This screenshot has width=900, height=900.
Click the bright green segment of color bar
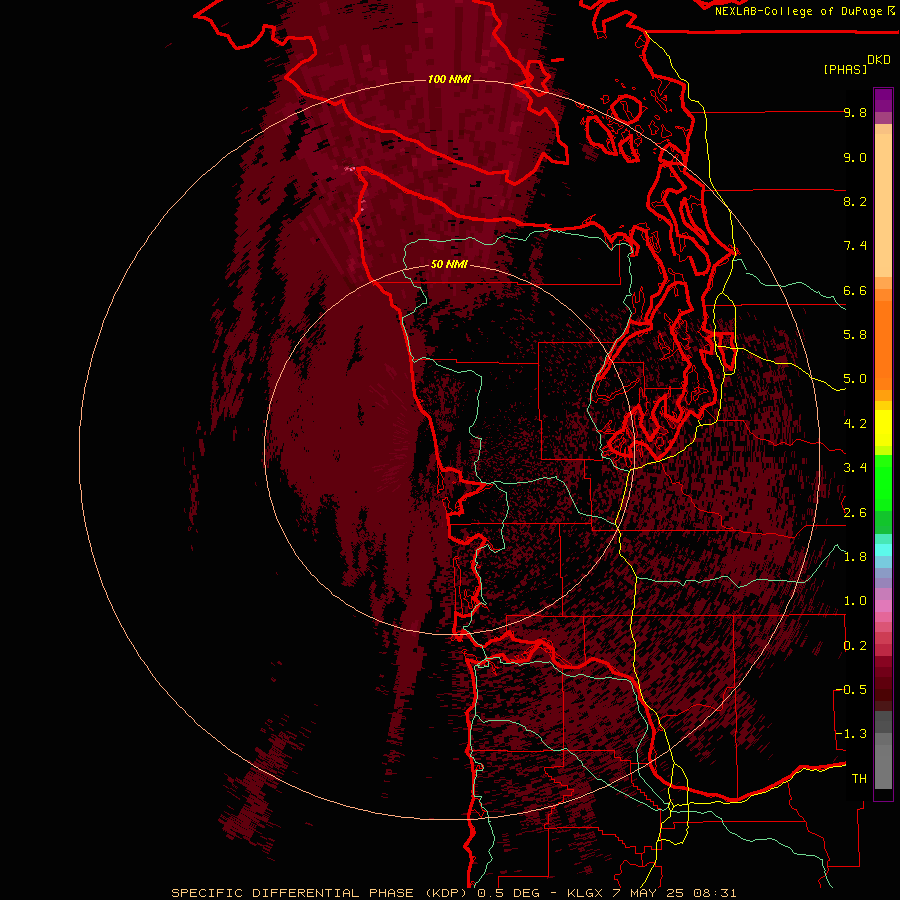[x=883, y=483]
